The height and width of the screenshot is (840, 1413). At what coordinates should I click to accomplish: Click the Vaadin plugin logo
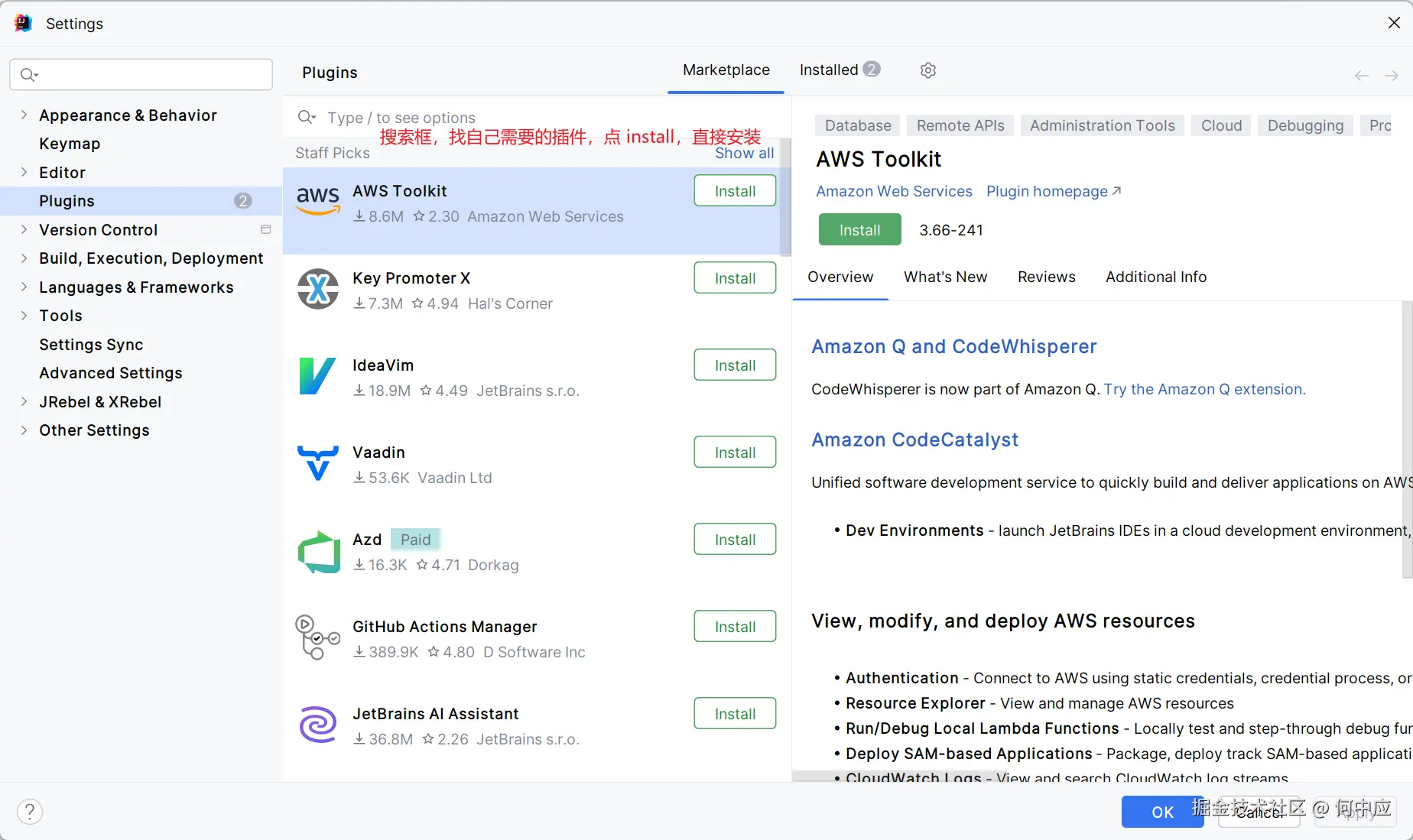click(x=318, y=463)
